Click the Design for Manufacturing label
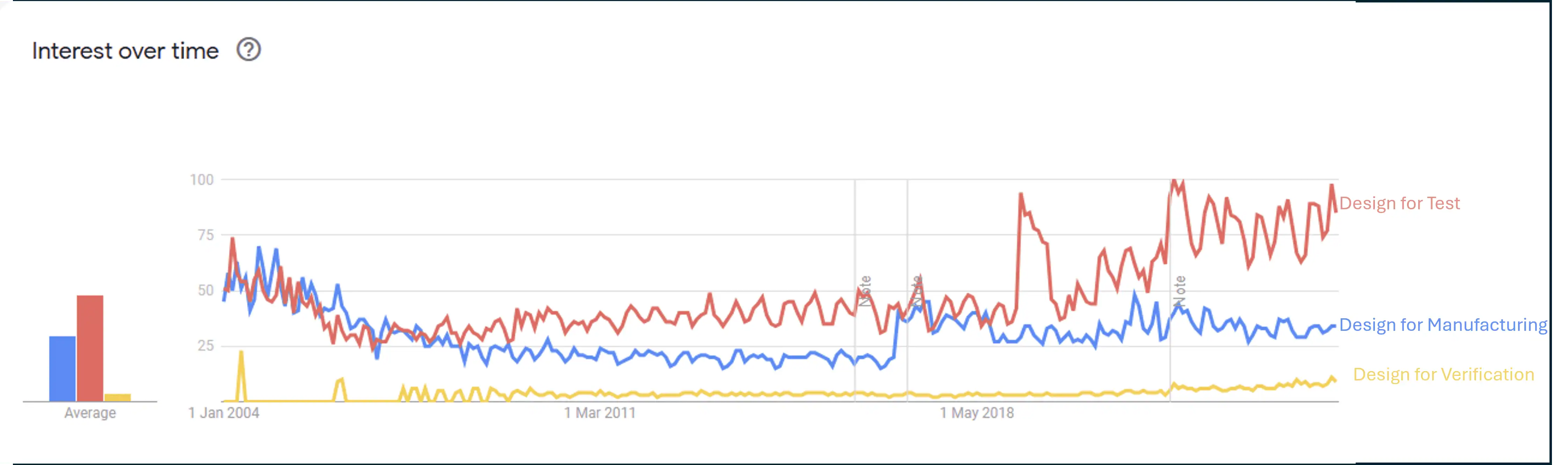Screen dimensions: 1568x465 pos(1443,325)
